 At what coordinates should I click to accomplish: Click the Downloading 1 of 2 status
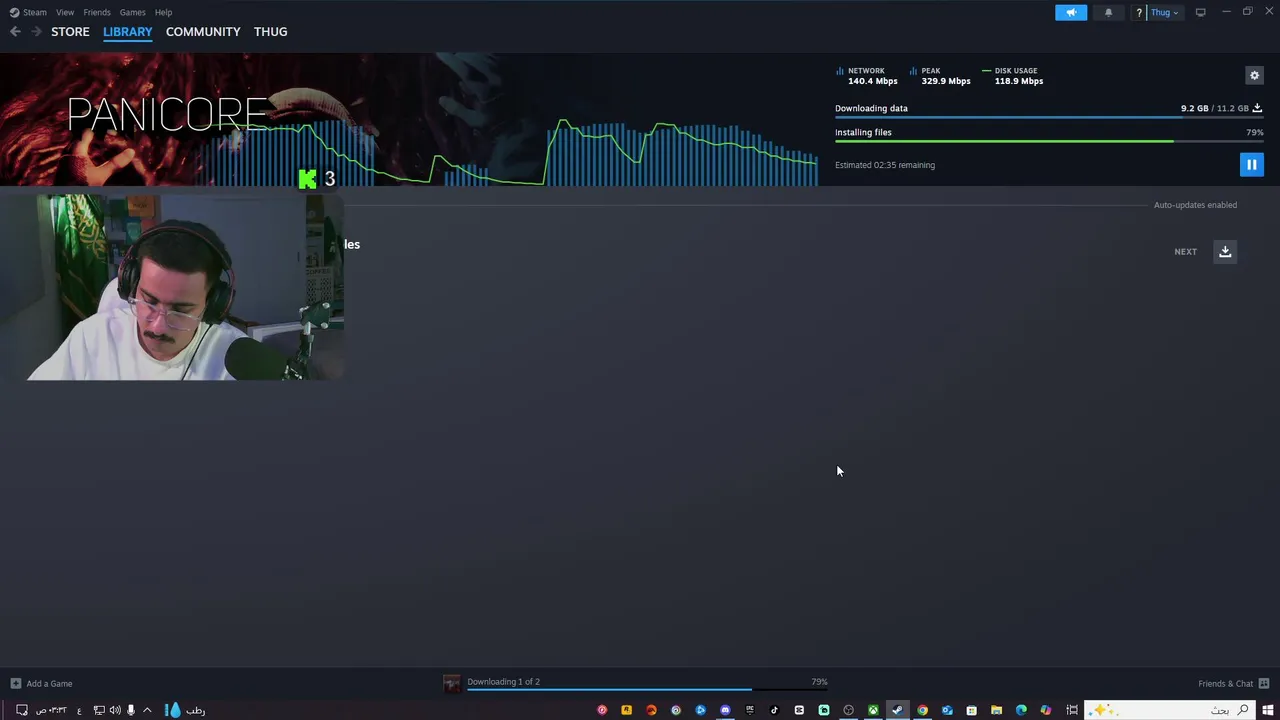point(503,681)
